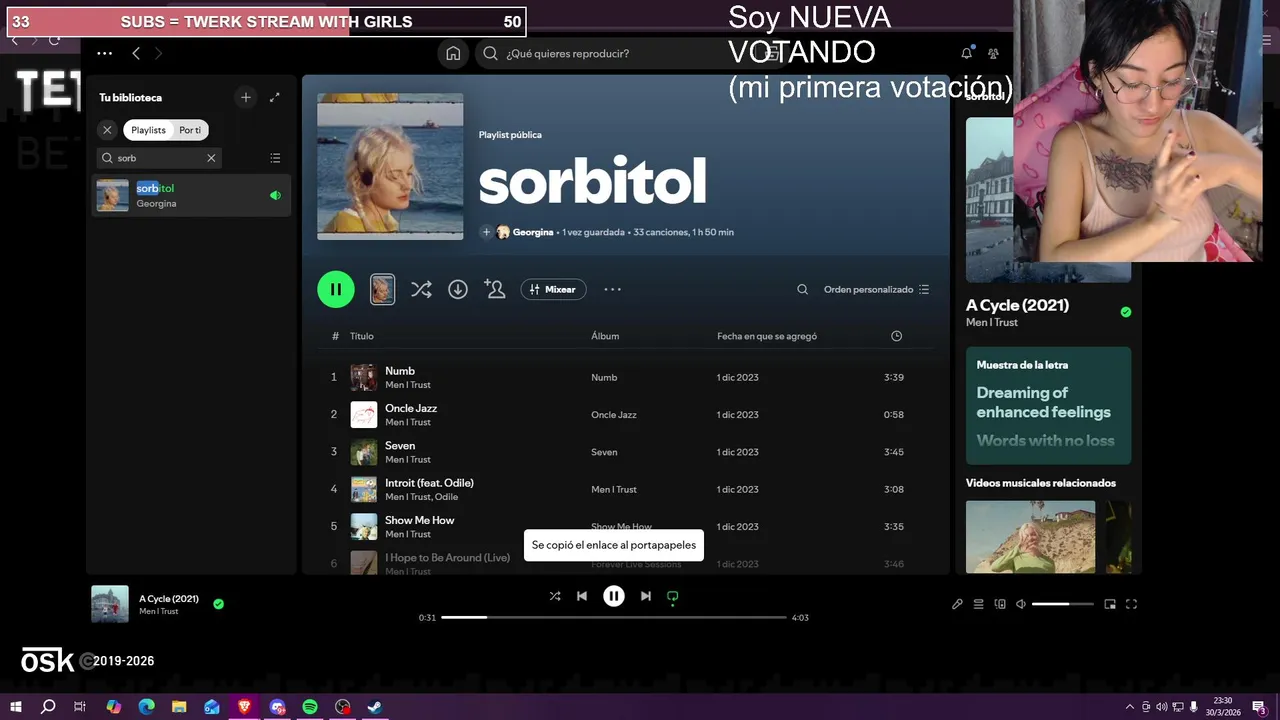
Task: Open the Mixear button
Action: pos(553,289)
